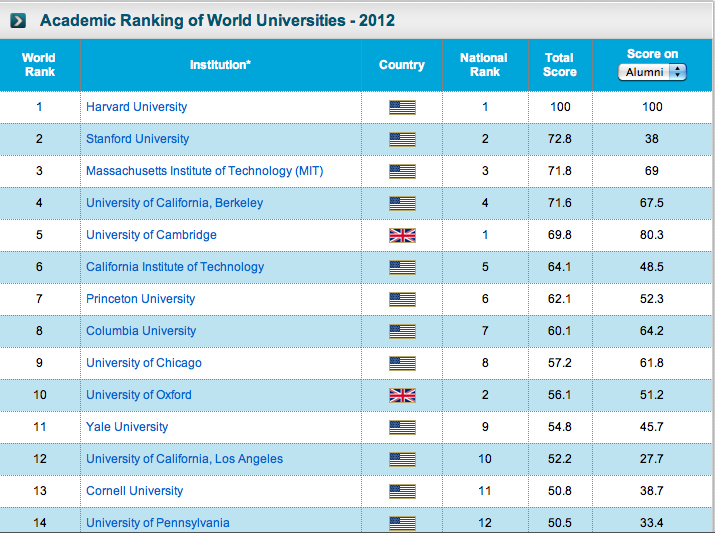Select UCLA's national rank 10
Screen dimensions: 715x533
pos(485,459)
